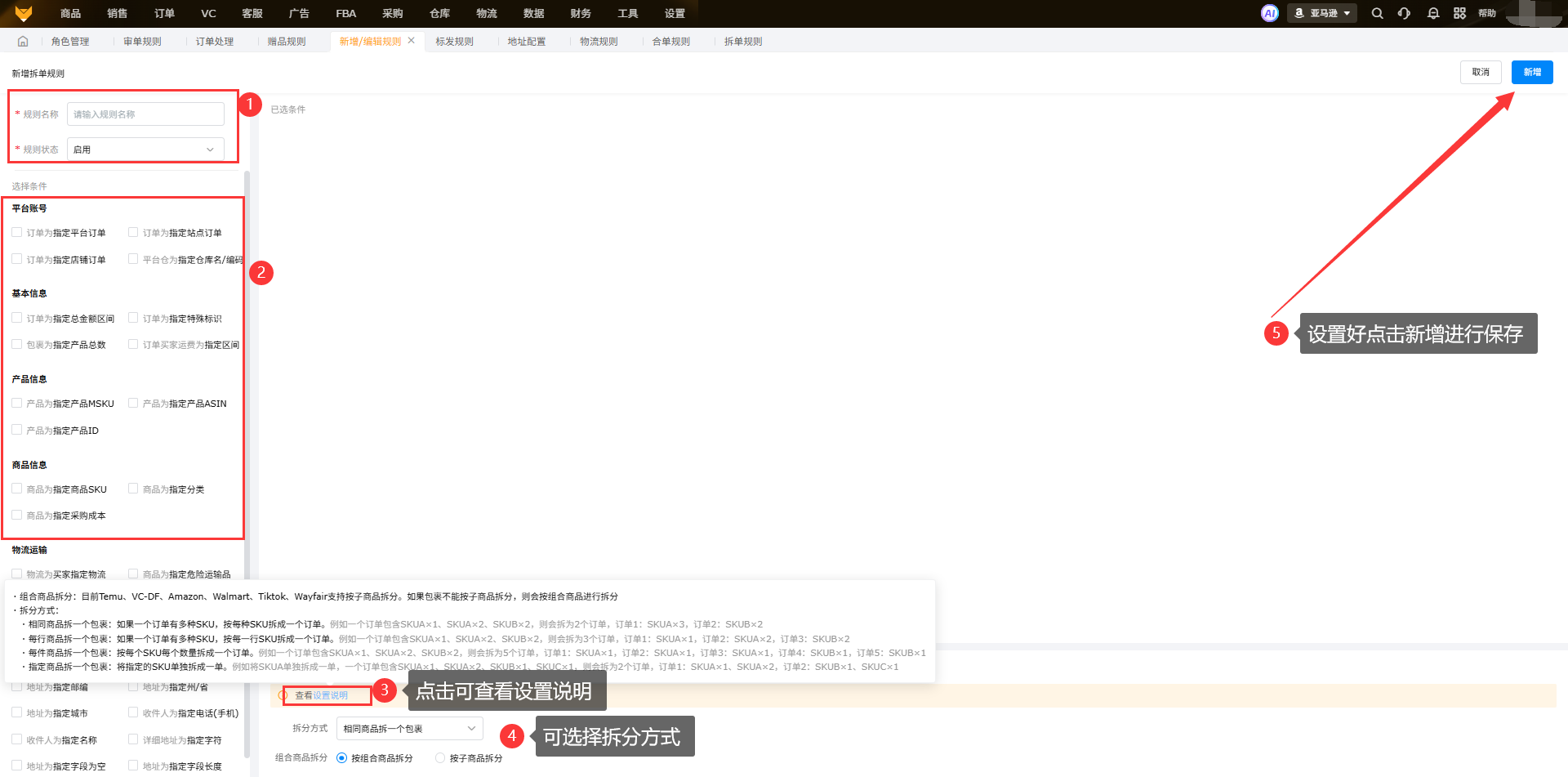1568x777 pixels.
Task: Switch to the 赠品规则 tab
Action: coord(287,41)
